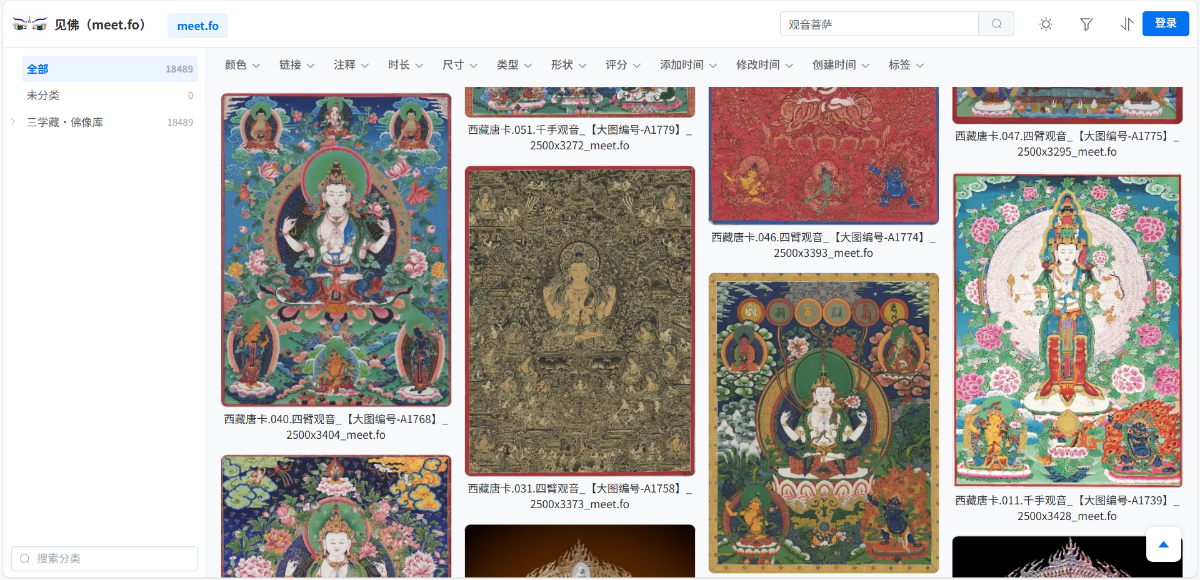Toggle the light/dark theme sun icon
Screen dimensions: 1200x580
pyautogui.click(x=1046, y=24)
